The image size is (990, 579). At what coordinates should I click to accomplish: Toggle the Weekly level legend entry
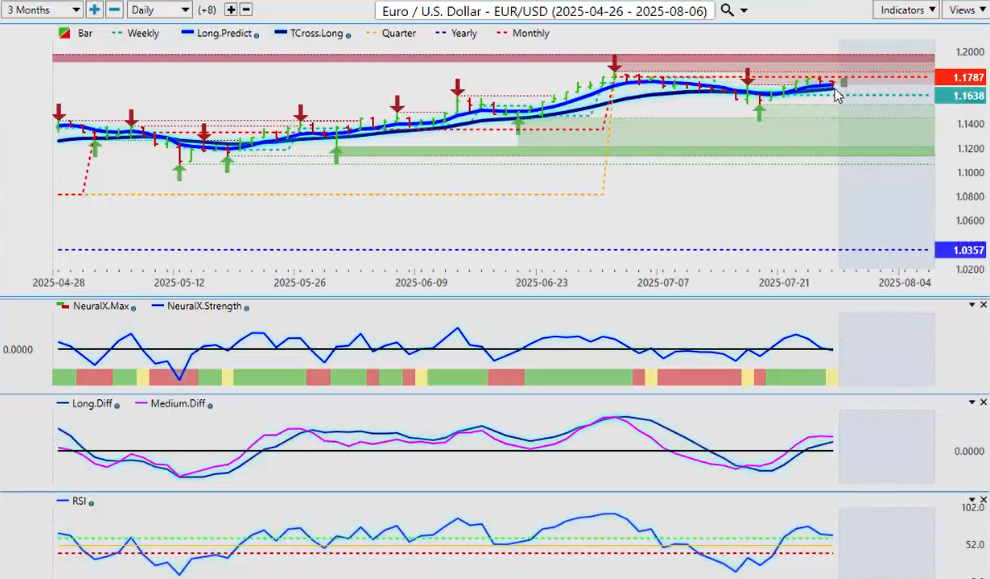click(x=142, y=33)
